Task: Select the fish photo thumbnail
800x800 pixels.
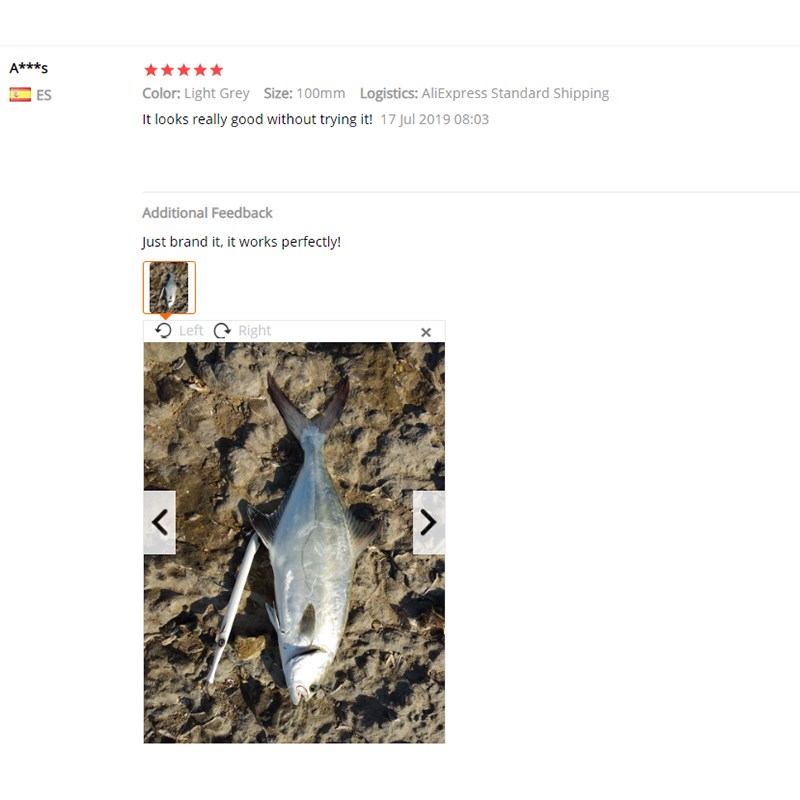Action: pos(169,287)
